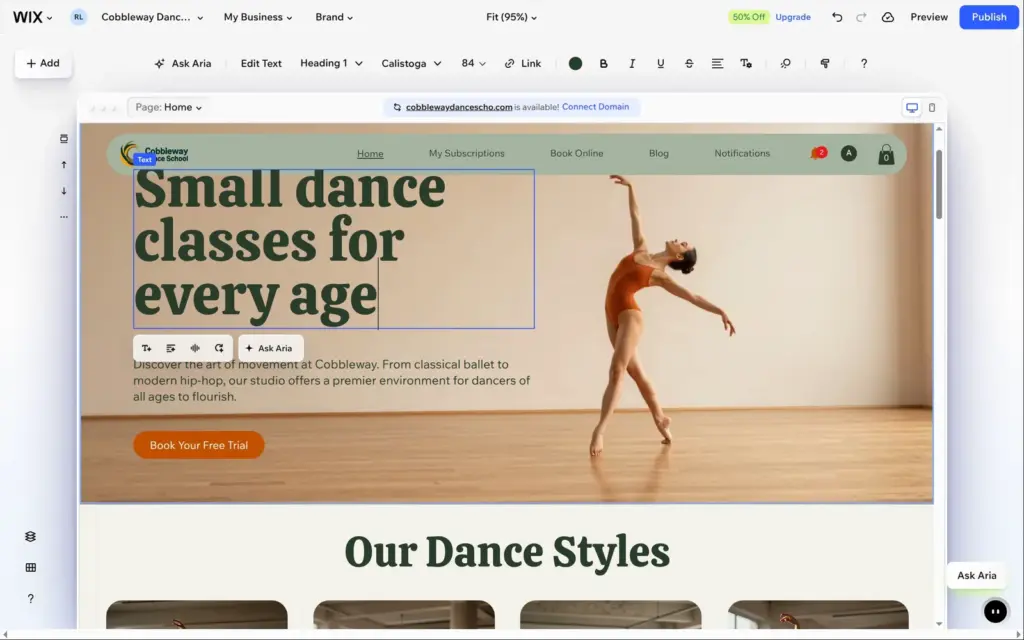Click the 50% Off badge
The width and height of the screenshot is (1024, 640).
tap(748, 17)
